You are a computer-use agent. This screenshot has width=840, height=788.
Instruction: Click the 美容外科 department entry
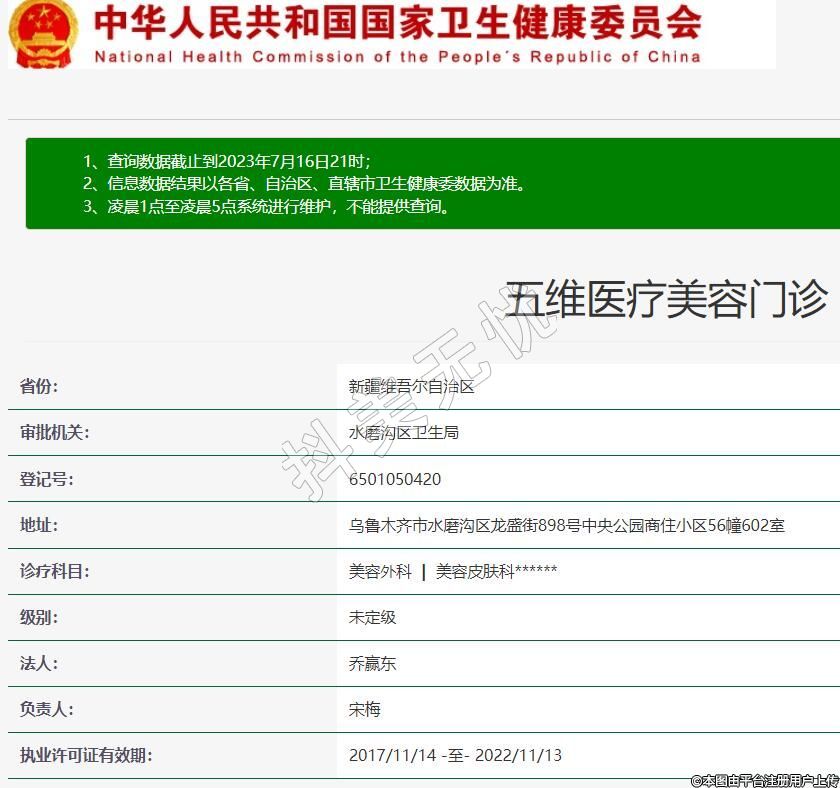(380, 571)
